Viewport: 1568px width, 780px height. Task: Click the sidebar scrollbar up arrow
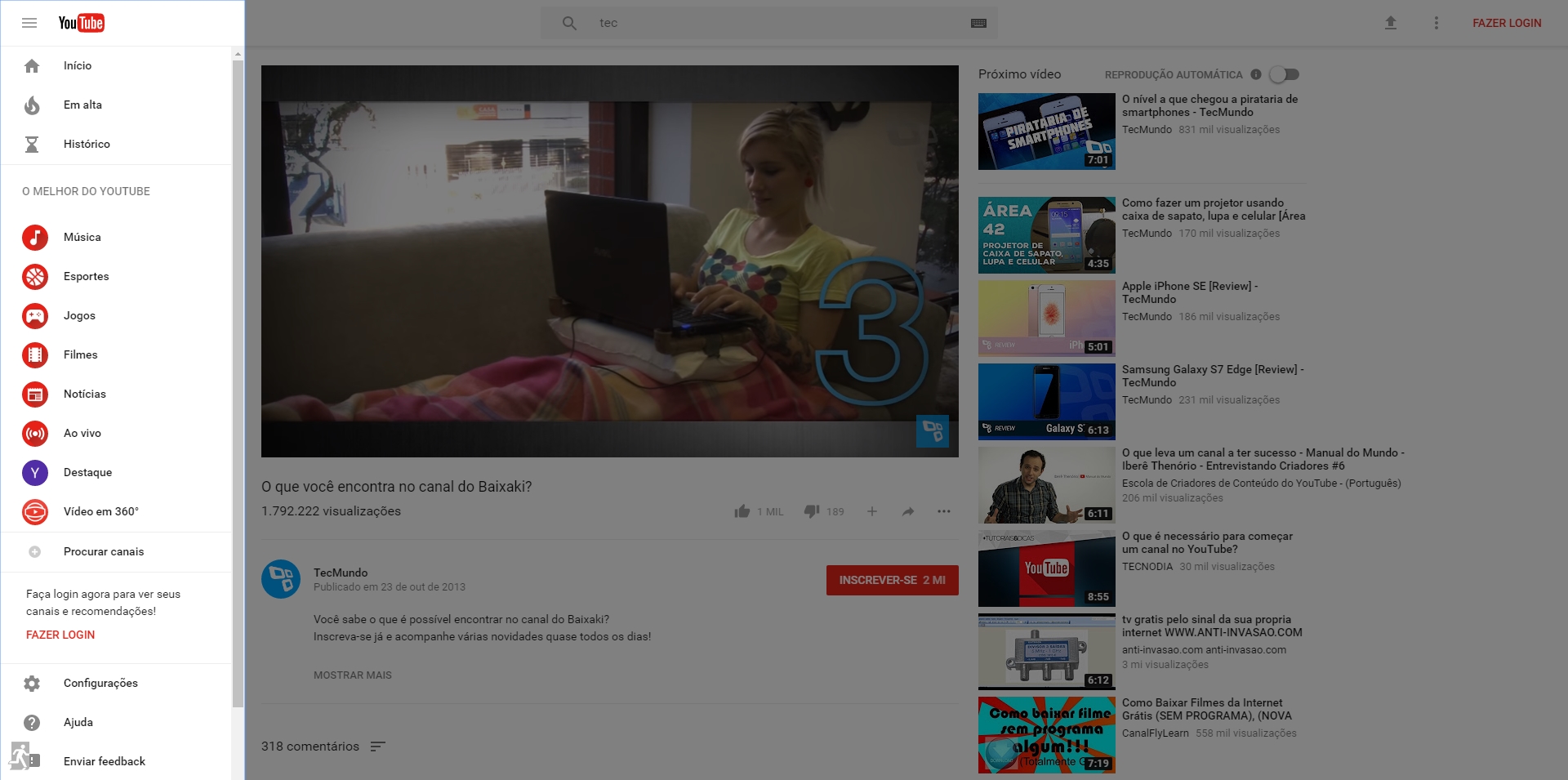click(x=238, y=54)
